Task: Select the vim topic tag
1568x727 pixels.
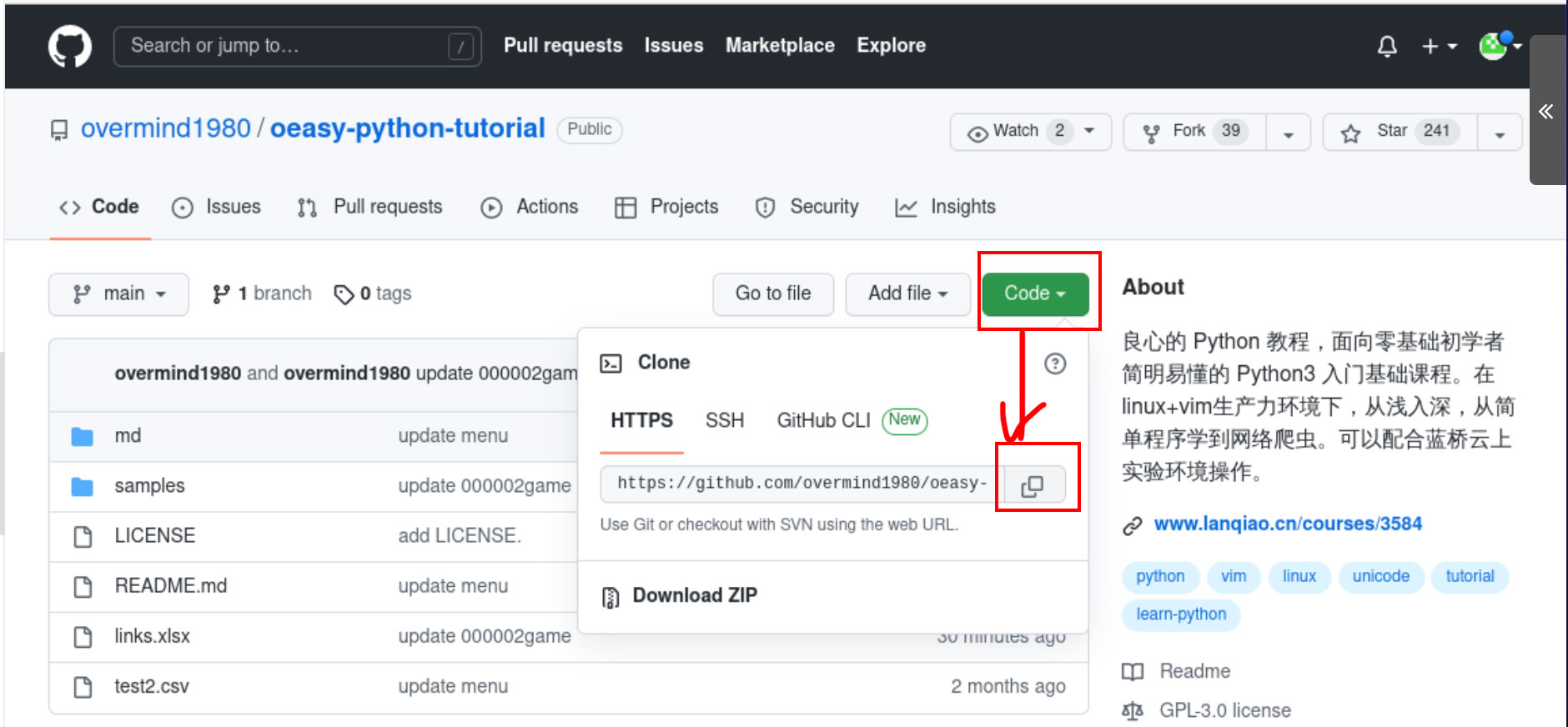Action: point(1234,577)
